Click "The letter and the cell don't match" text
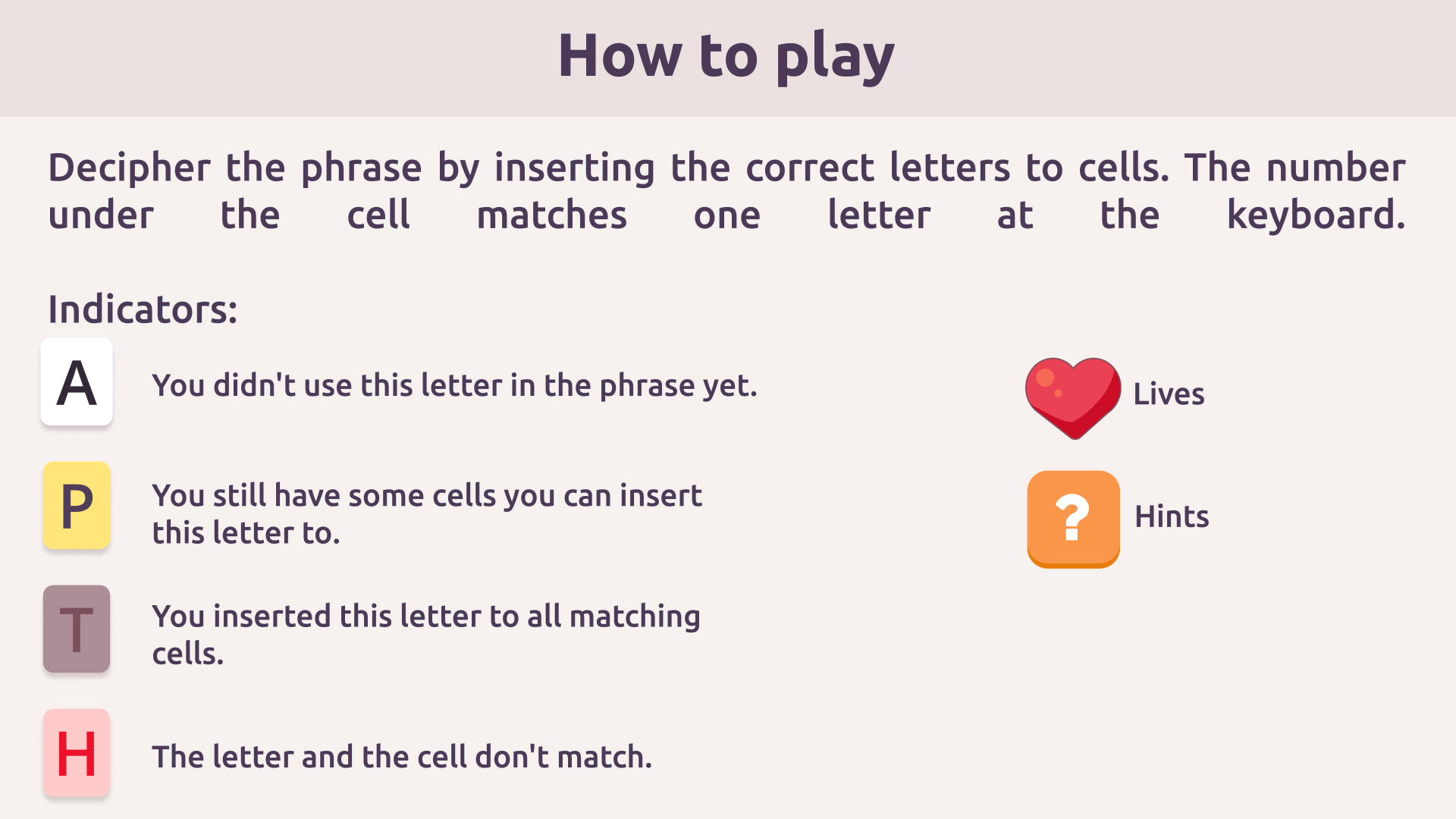1456x819 pixels. [x=402, y=757]
